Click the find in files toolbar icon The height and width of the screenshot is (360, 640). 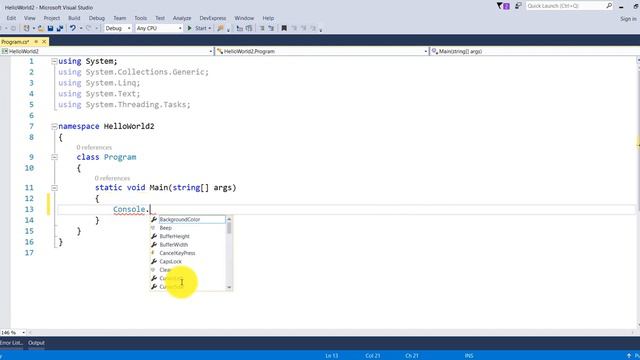click(220, 28)
